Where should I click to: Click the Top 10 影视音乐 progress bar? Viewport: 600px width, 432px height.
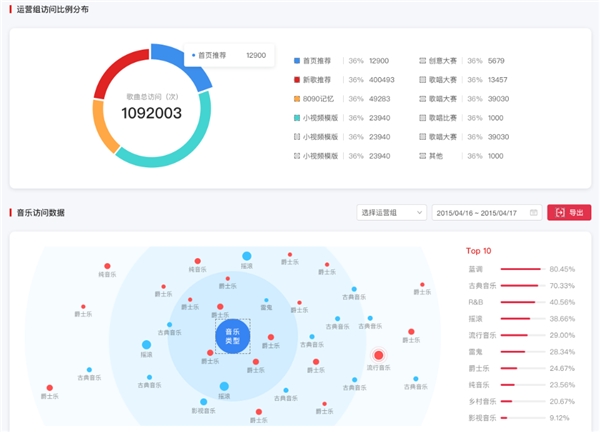pos(523,418)
